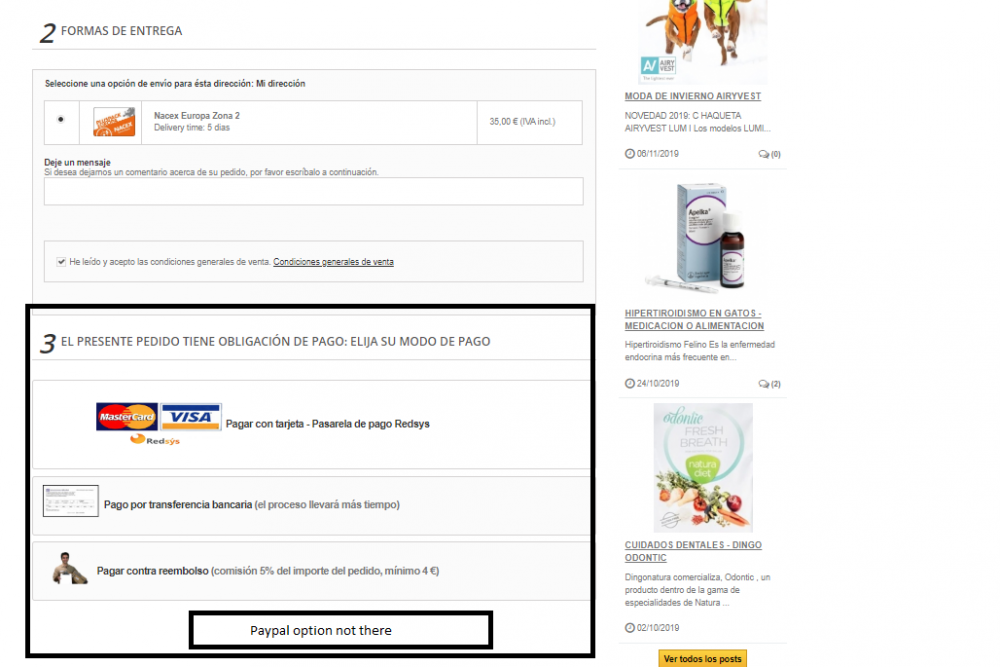The height and width of the screenshot is (667, 1000).
Task: Choose Pagar con tarjeta Redsys payment option
Action: (327, 423)
